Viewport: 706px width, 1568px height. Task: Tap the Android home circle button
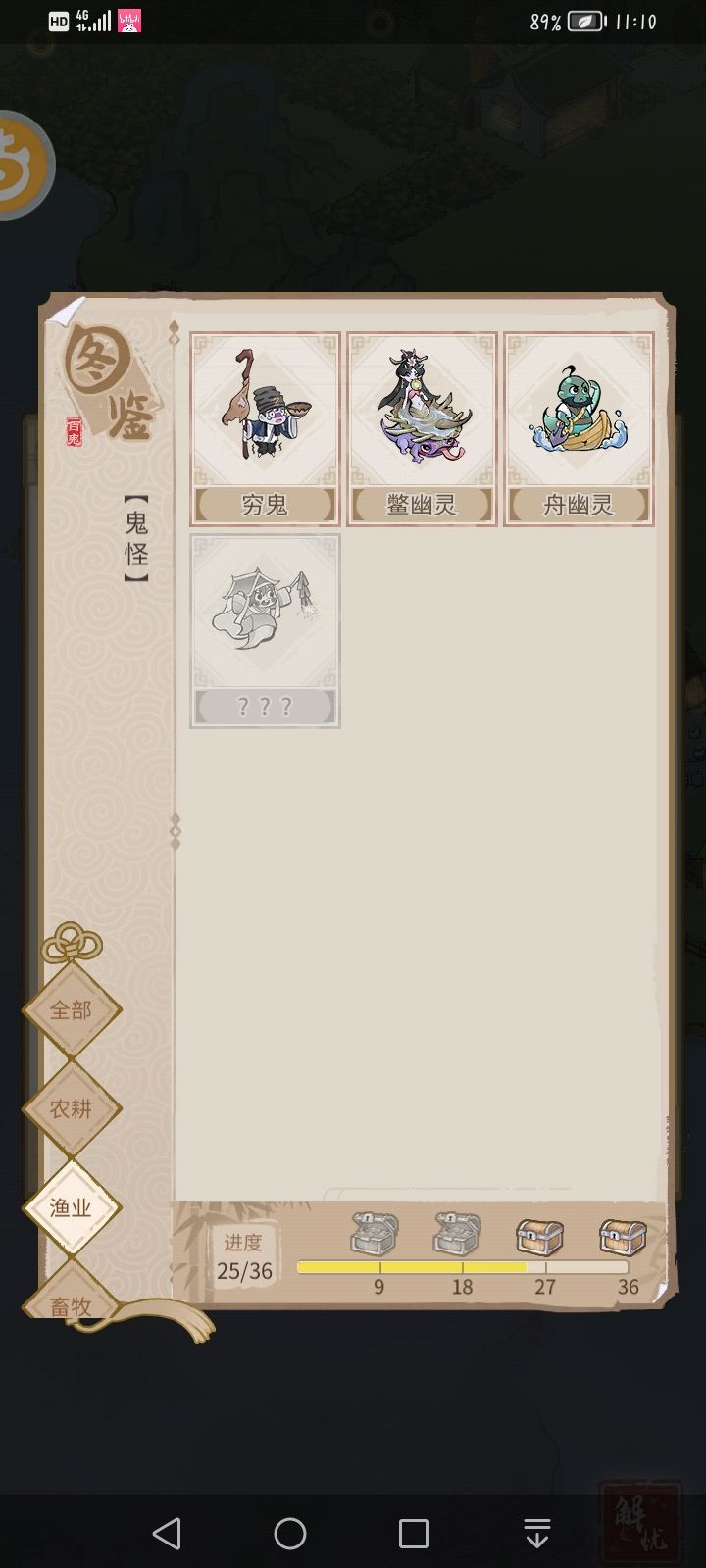[290, 1533]
